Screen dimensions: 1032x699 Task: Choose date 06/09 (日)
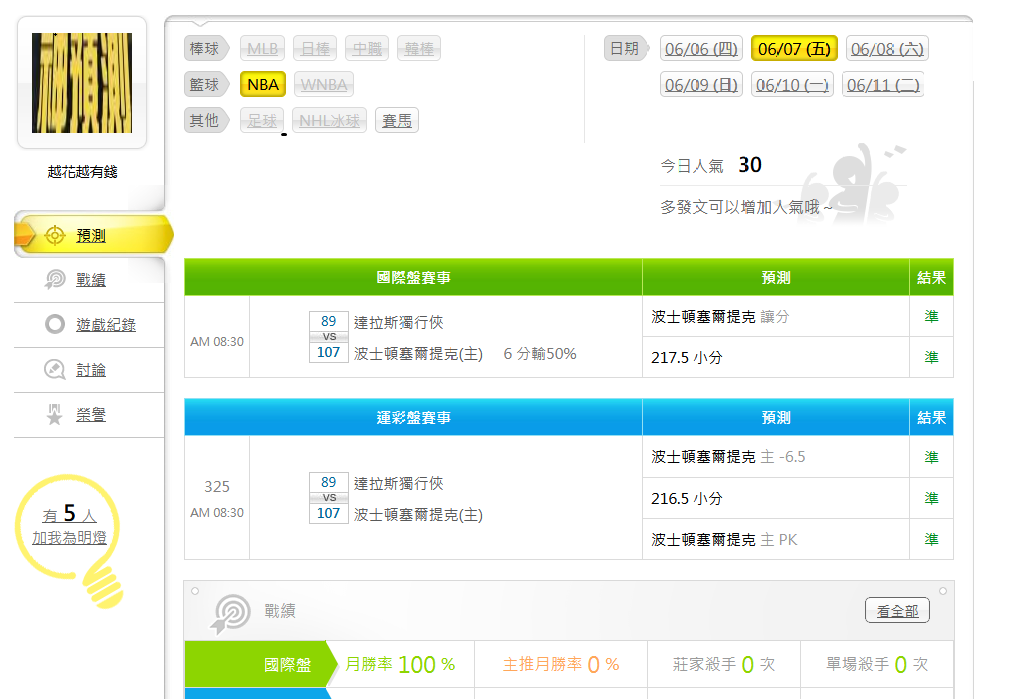click(x=702, y=85)
